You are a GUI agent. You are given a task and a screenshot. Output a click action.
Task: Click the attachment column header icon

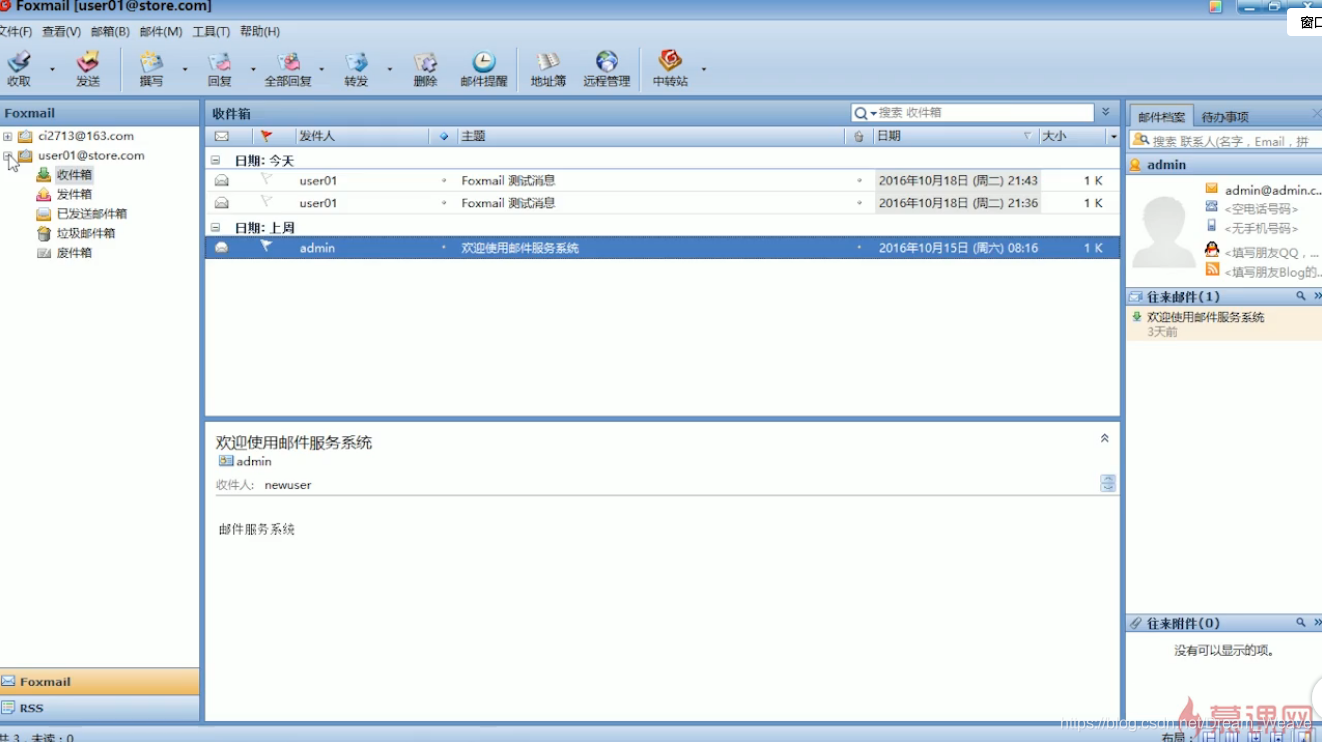click(x=859, y=136)
